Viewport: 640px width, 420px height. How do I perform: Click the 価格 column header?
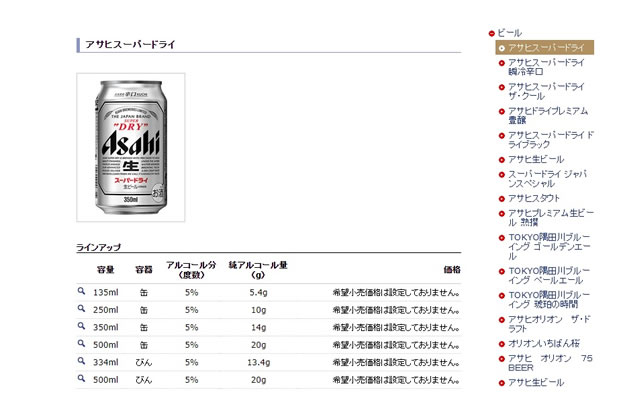(x=452, y=269)
